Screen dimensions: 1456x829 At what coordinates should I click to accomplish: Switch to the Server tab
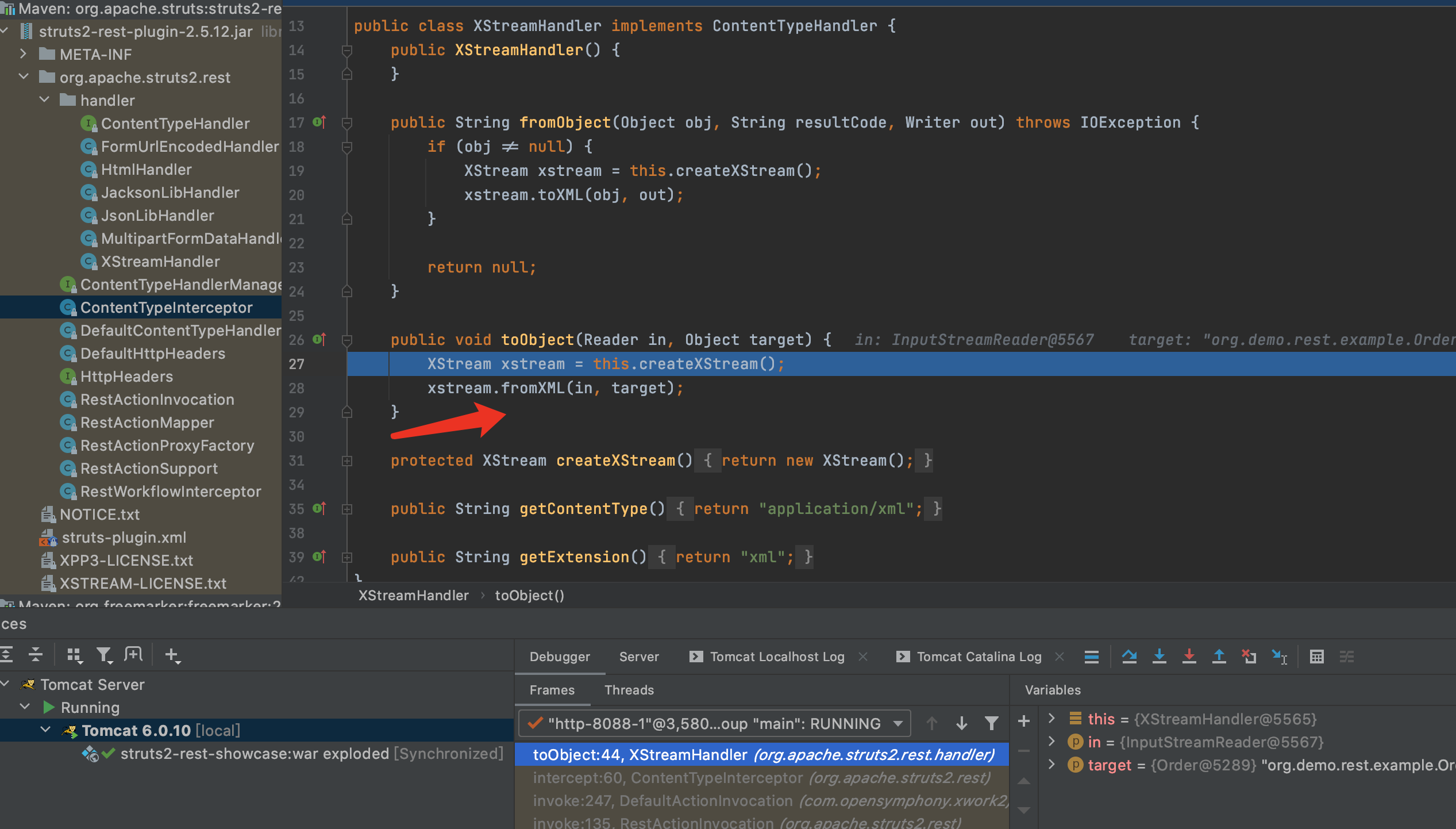(639, 657)
